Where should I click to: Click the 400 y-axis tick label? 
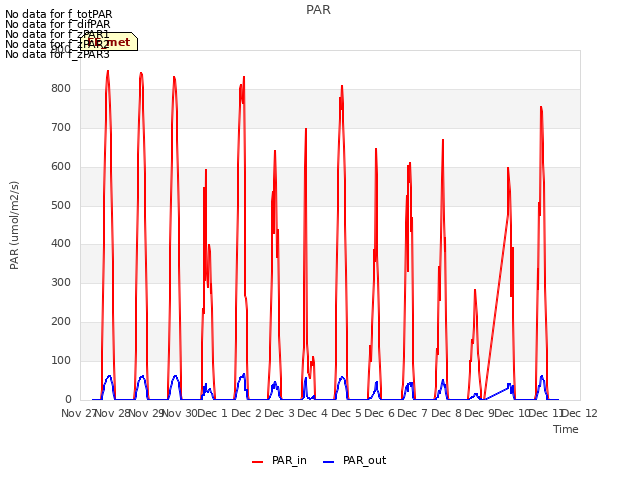tap(61, 244)
